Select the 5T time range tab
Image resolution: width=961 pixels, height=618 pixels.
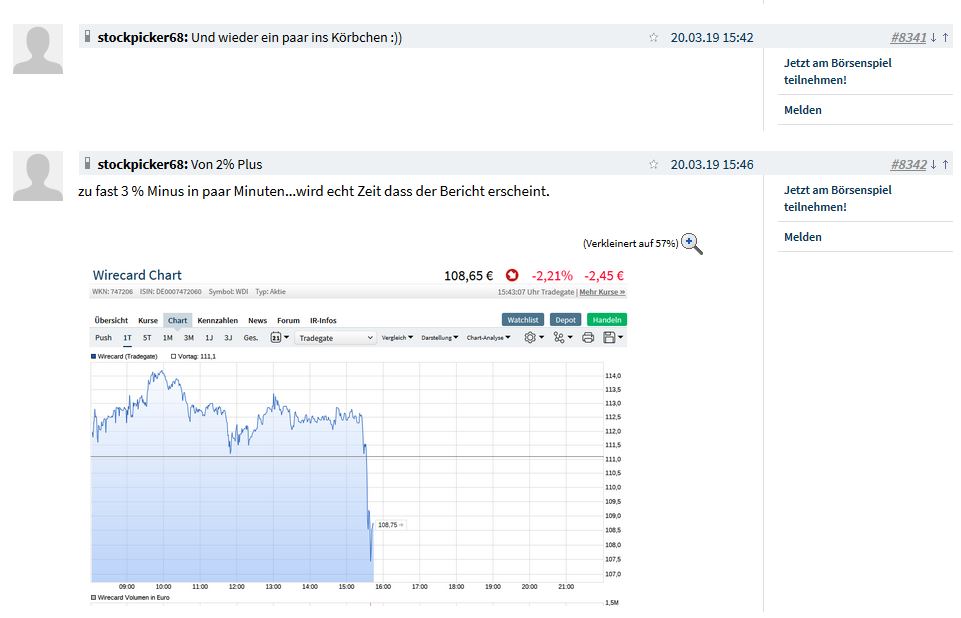coord(147,338)
